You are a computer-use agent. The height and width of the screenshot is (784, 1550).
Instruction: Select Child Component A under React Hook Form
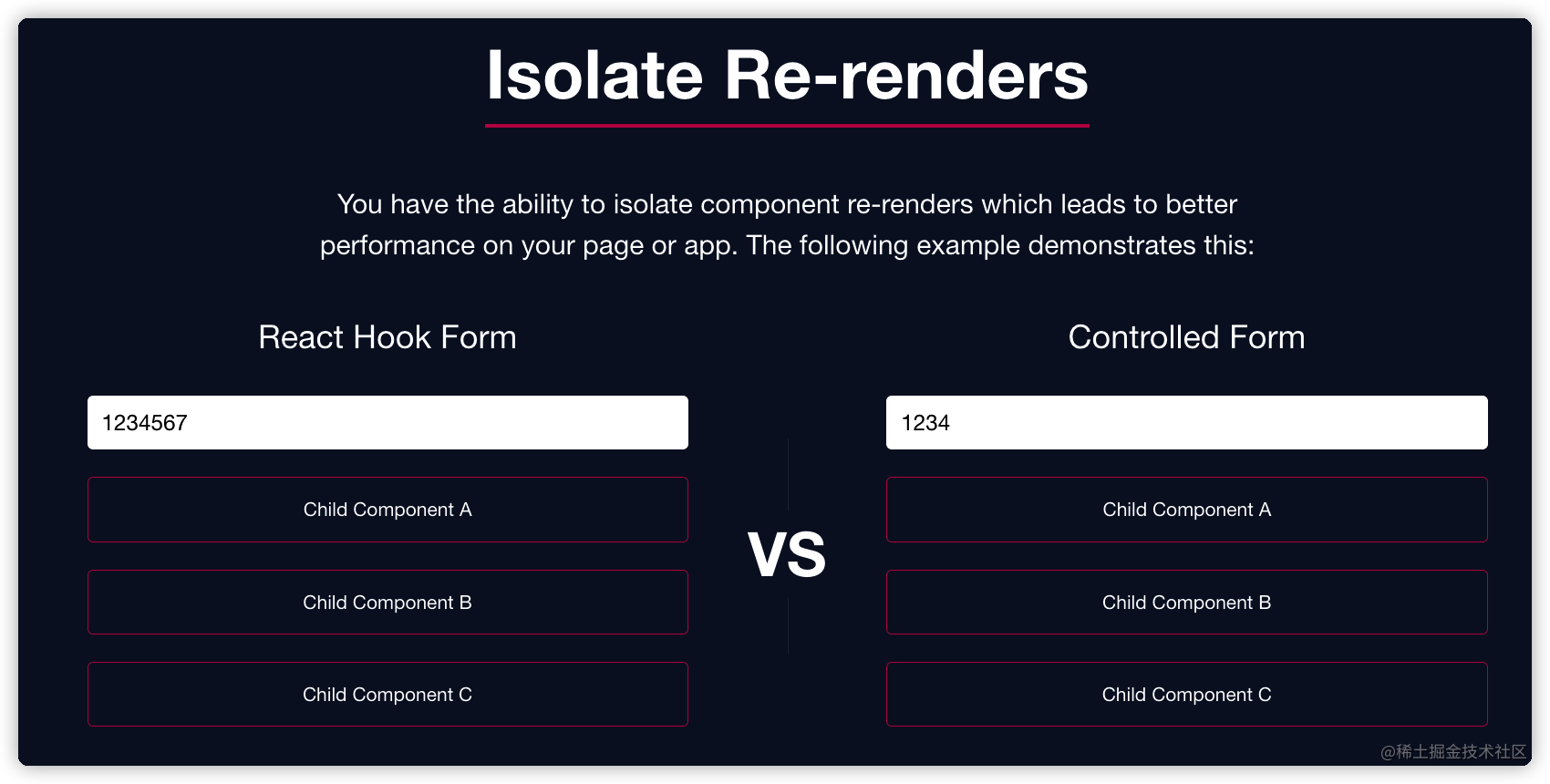387,510
